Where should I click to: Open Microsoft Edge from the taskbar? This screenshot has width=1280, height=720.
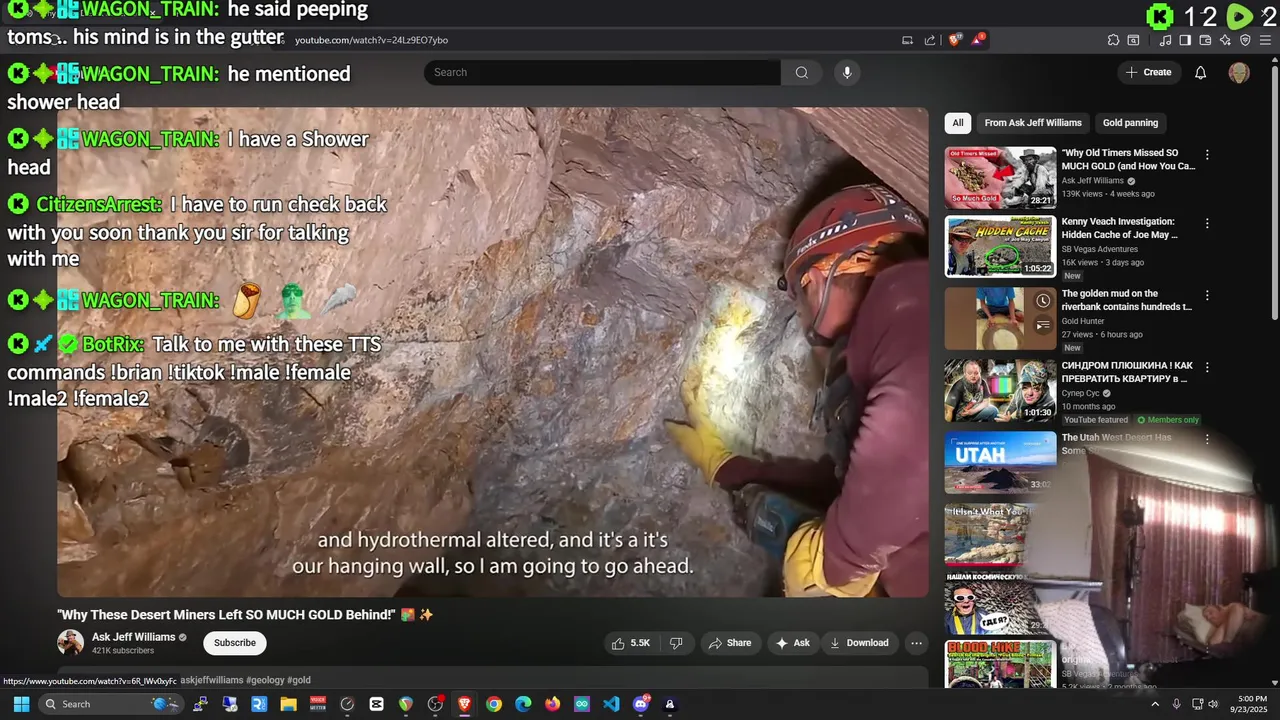tap(523, 704)
